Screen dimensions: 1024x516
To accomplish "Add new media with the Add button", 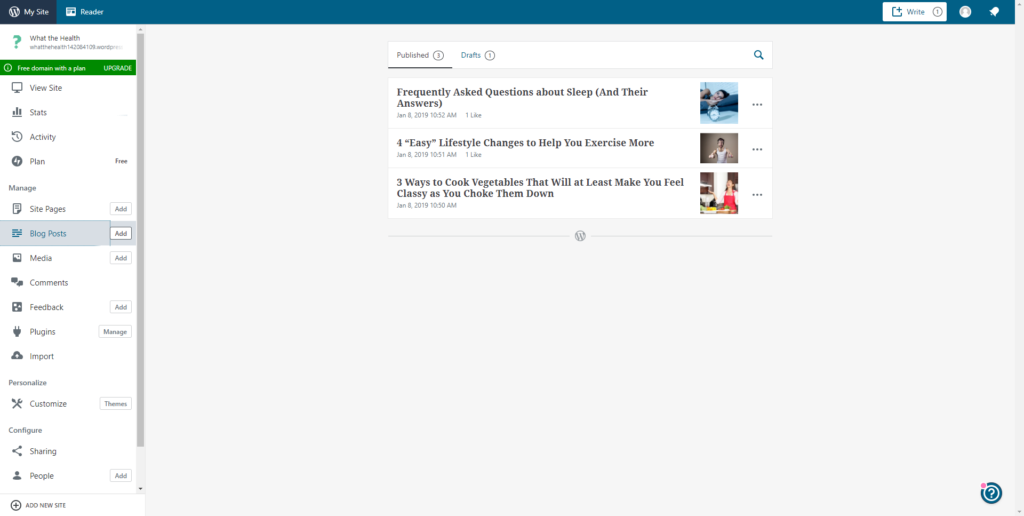I will click(121, 258).
